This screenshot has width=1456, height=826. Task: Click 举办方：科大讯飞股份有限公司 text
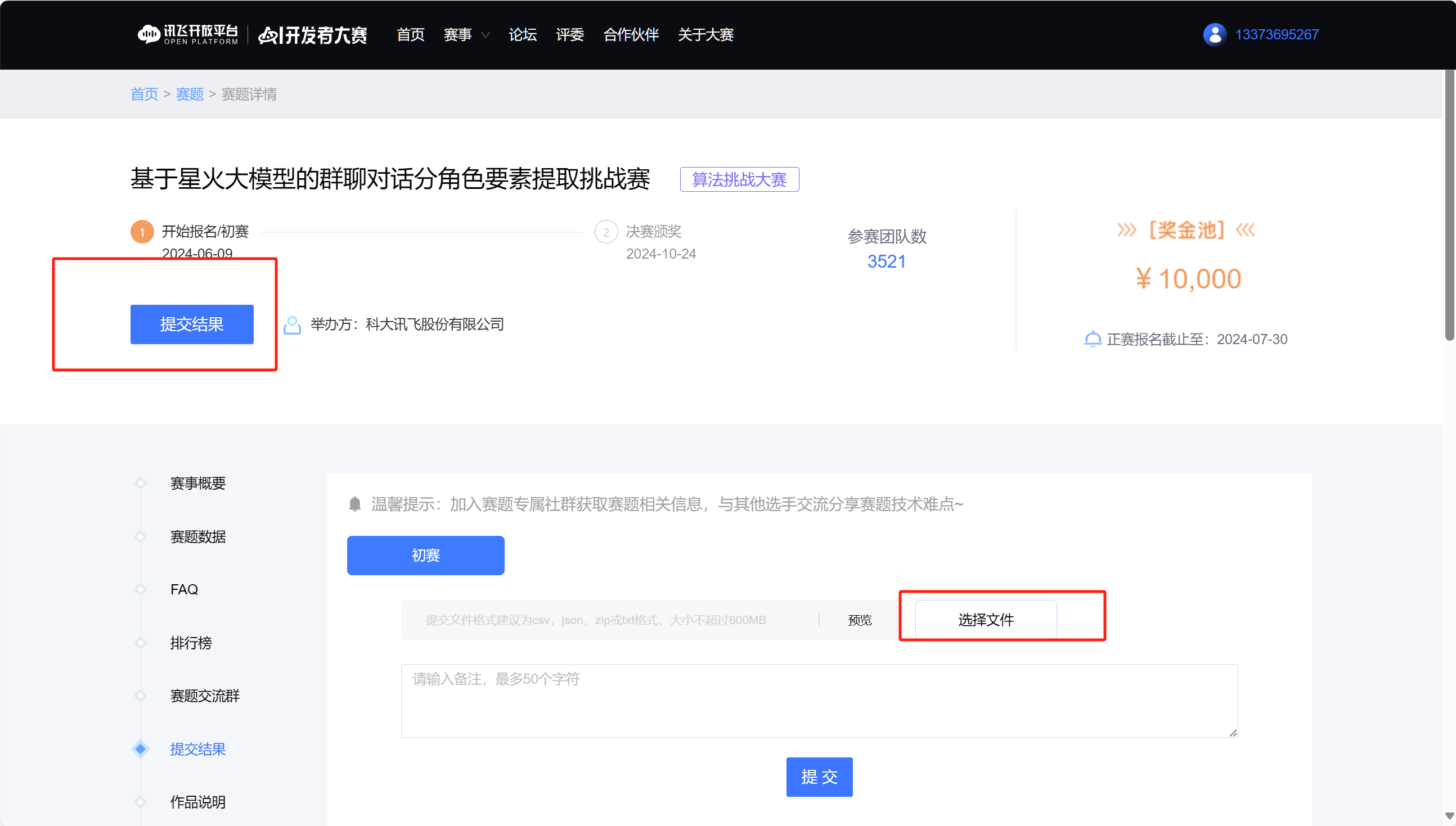point(407,324)
